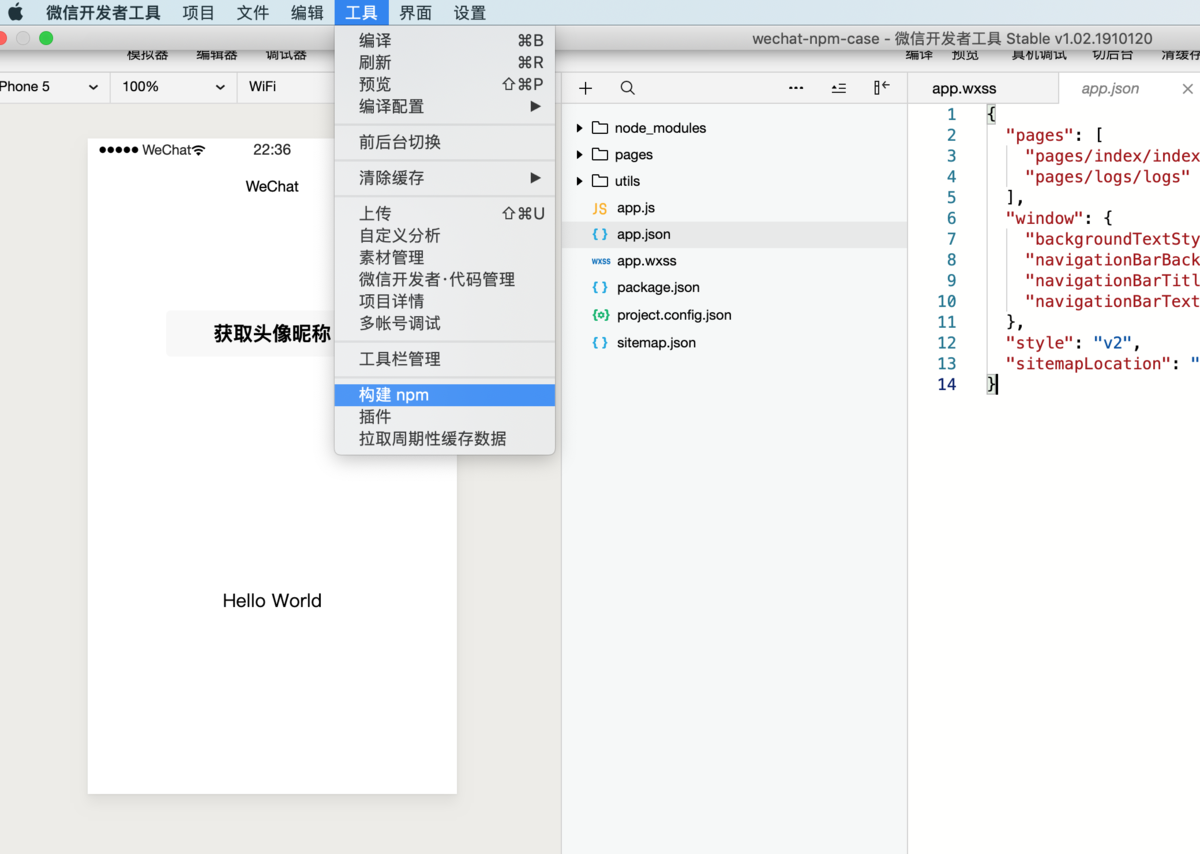Image resolution: width=1200 pixels, height=854 pixels.
Task: Click the JS icon of app.js
Action: coord(600,208)
